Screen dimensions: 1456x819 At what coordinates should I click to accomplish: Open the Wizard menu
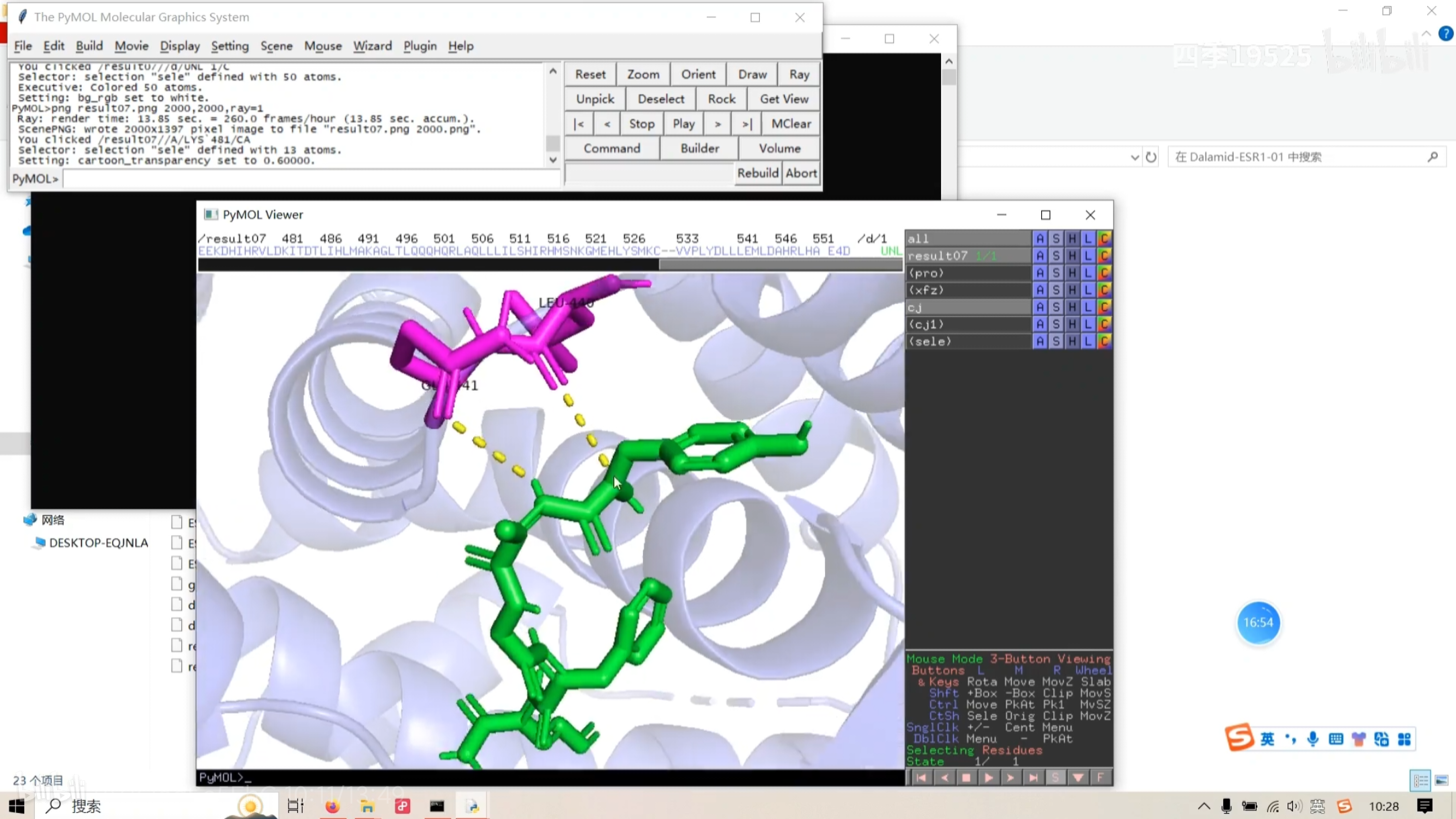coord(373,46)
